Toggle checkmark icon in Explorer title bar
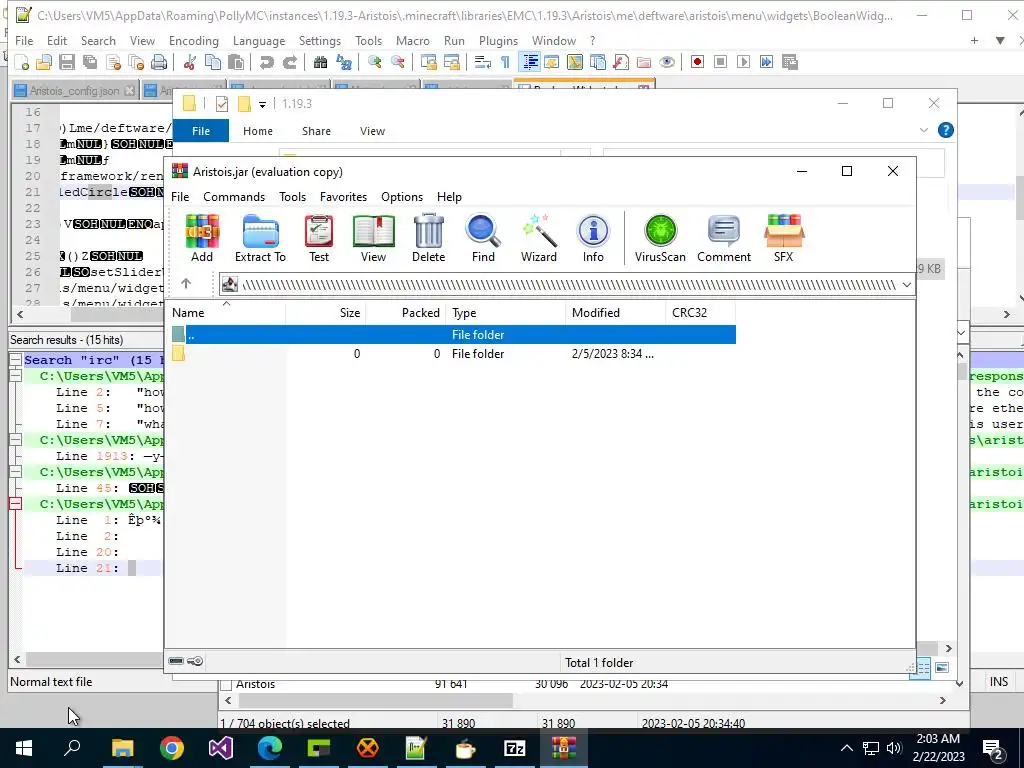Viewport: 1024px width, 768px height. coord(222,104)
